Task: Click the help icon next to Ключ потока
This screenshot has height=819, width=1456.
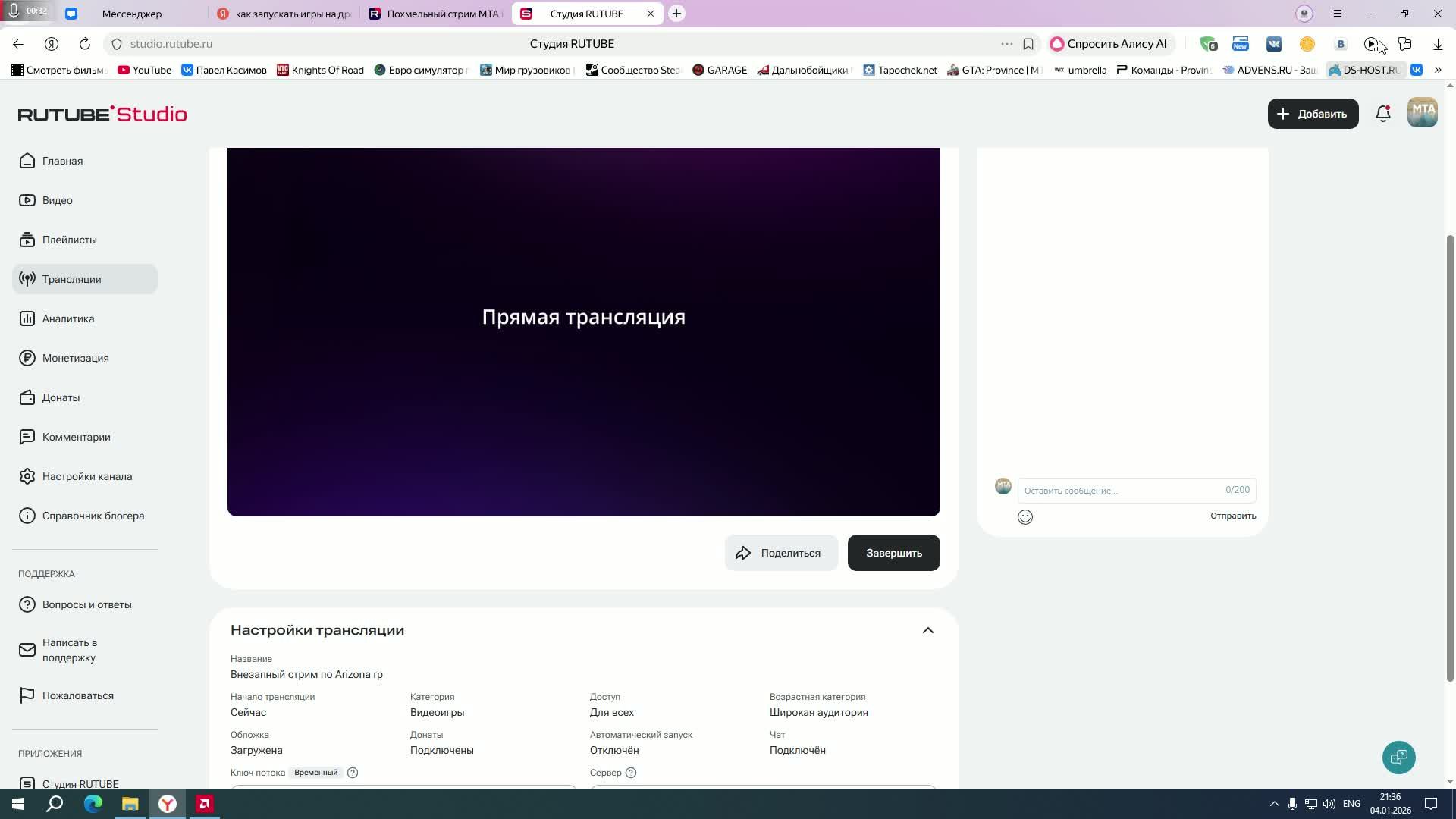Action: pos(353,773)
